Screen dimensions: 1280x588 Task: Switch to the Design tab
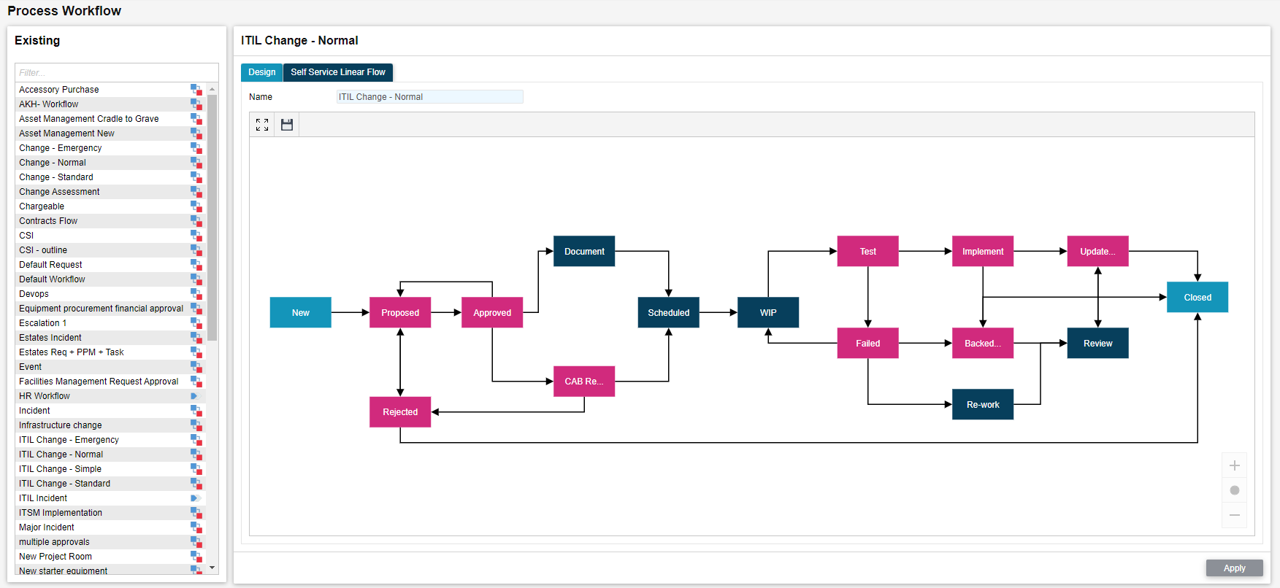pyautogui.click(x=262, y=72)
